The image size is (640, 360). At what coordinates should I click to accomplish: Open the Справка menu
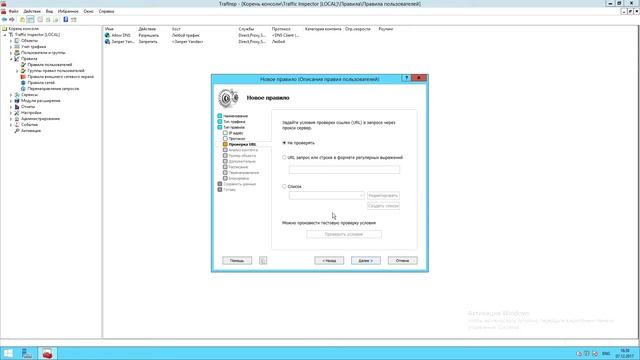point(107,11)
